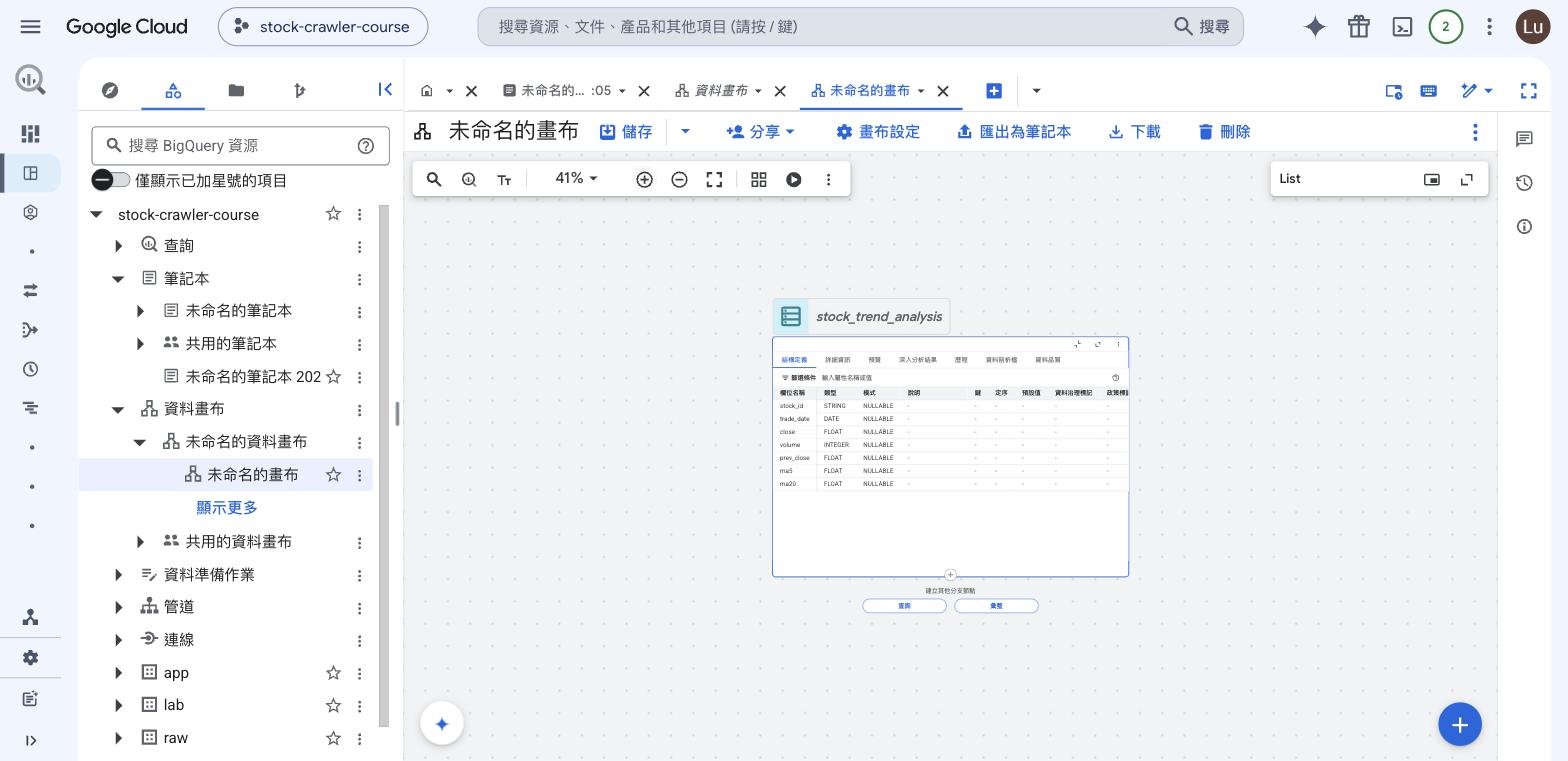The width and height of the screenshot is (1568, 761).
Task: Arrange nodes in grid layout icon
Action: 759,179
